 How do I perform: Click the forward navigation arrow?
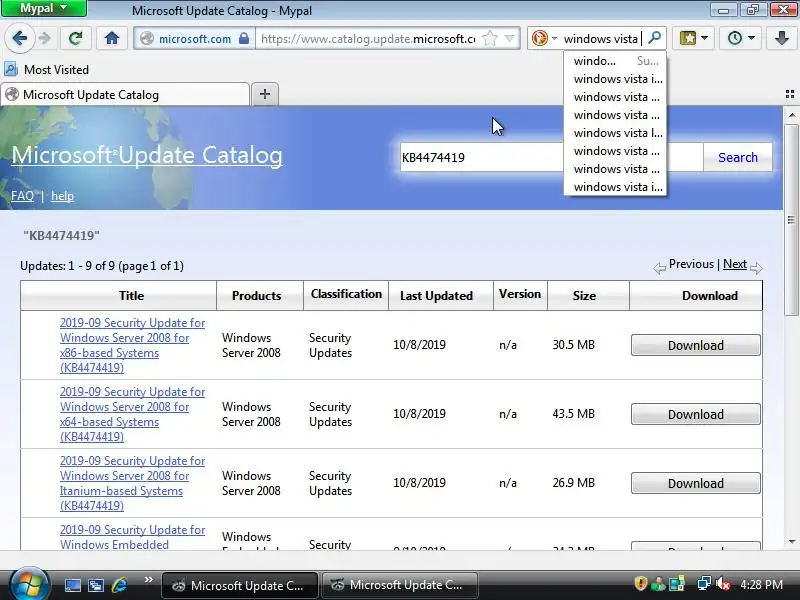coord(45,38)
